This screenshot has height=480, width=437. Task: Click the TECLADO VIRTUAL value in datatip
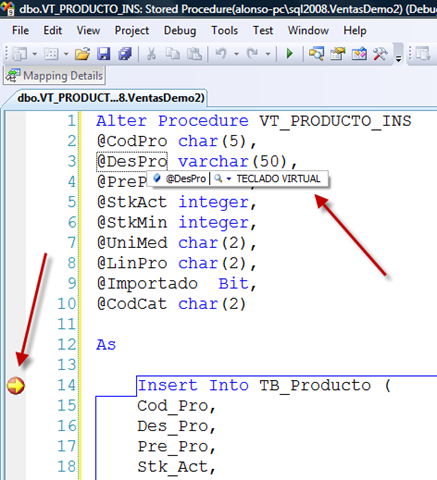278,179
